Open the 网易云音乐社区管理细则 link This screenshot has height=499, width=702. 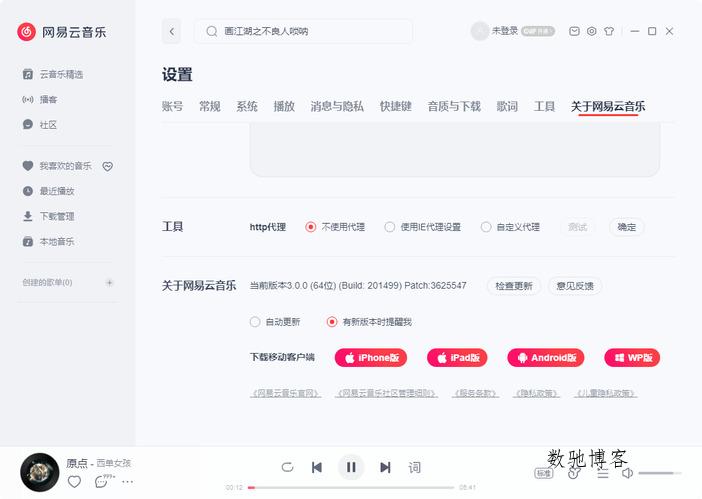point(386,393)
